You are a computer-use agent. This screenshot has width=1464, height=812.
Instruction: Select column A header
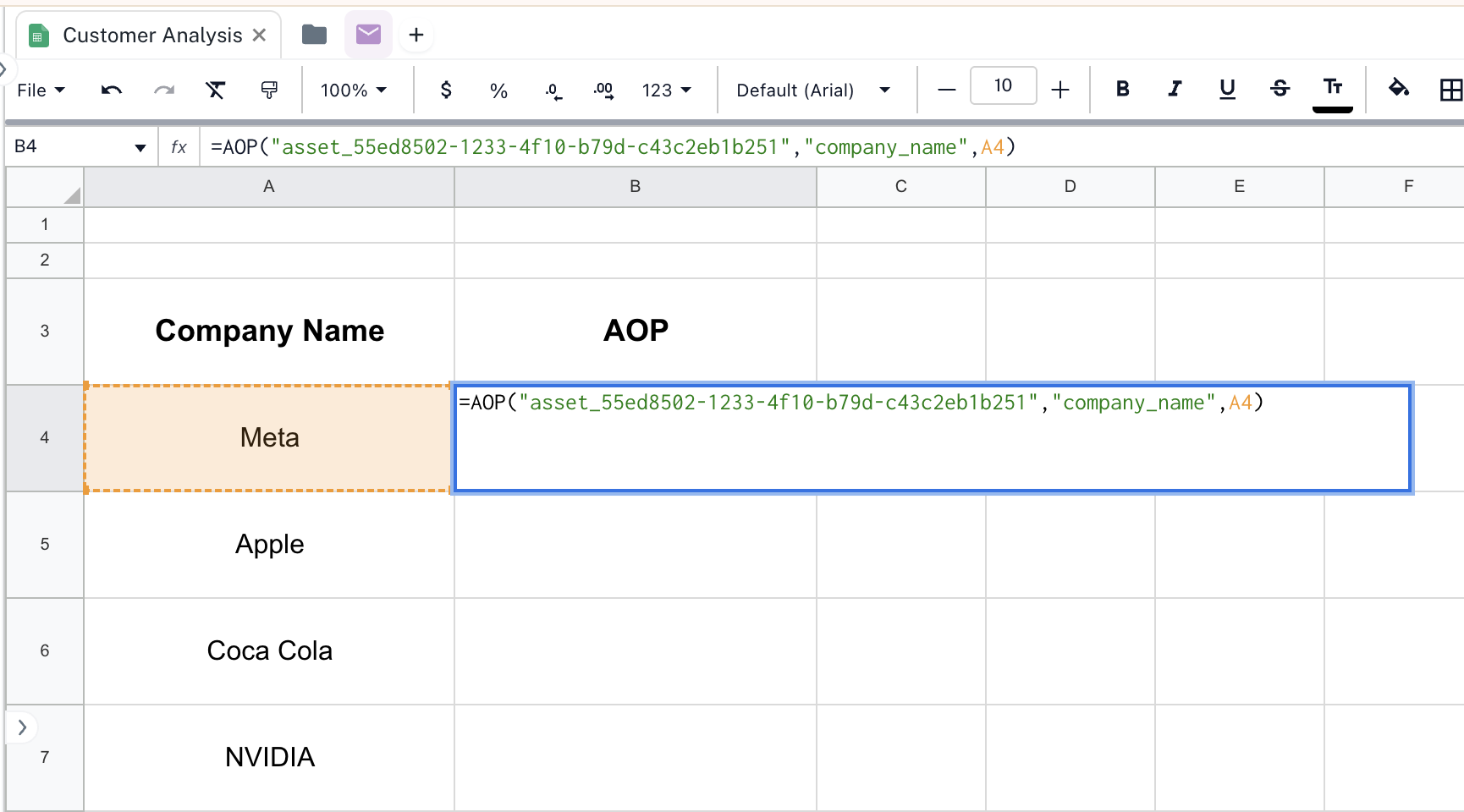click(x=269, y=187)
